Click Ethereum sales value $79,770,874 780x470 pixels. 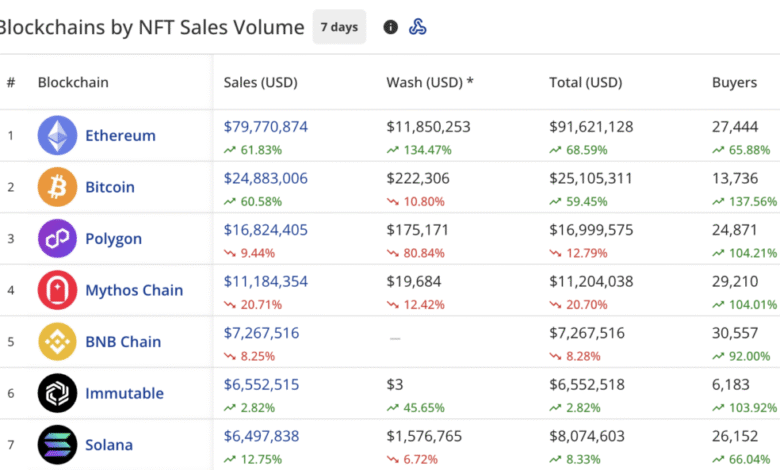(266, 127)
